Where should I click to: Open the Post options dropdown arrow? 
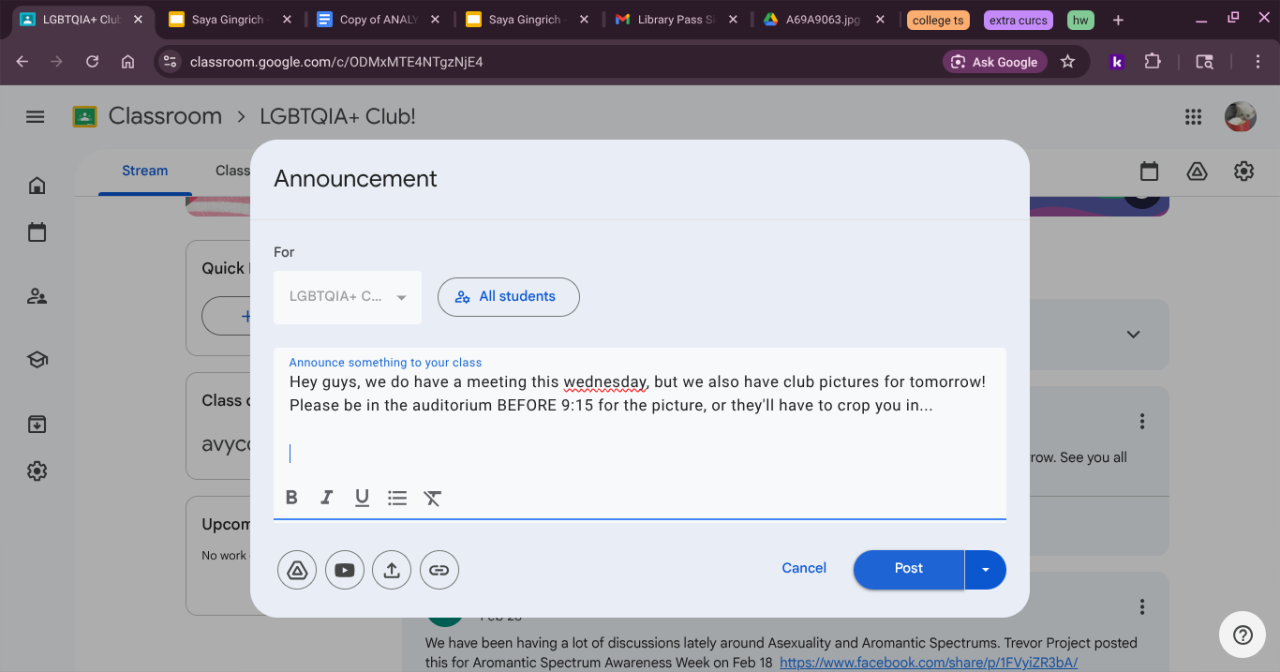(985, 569)
